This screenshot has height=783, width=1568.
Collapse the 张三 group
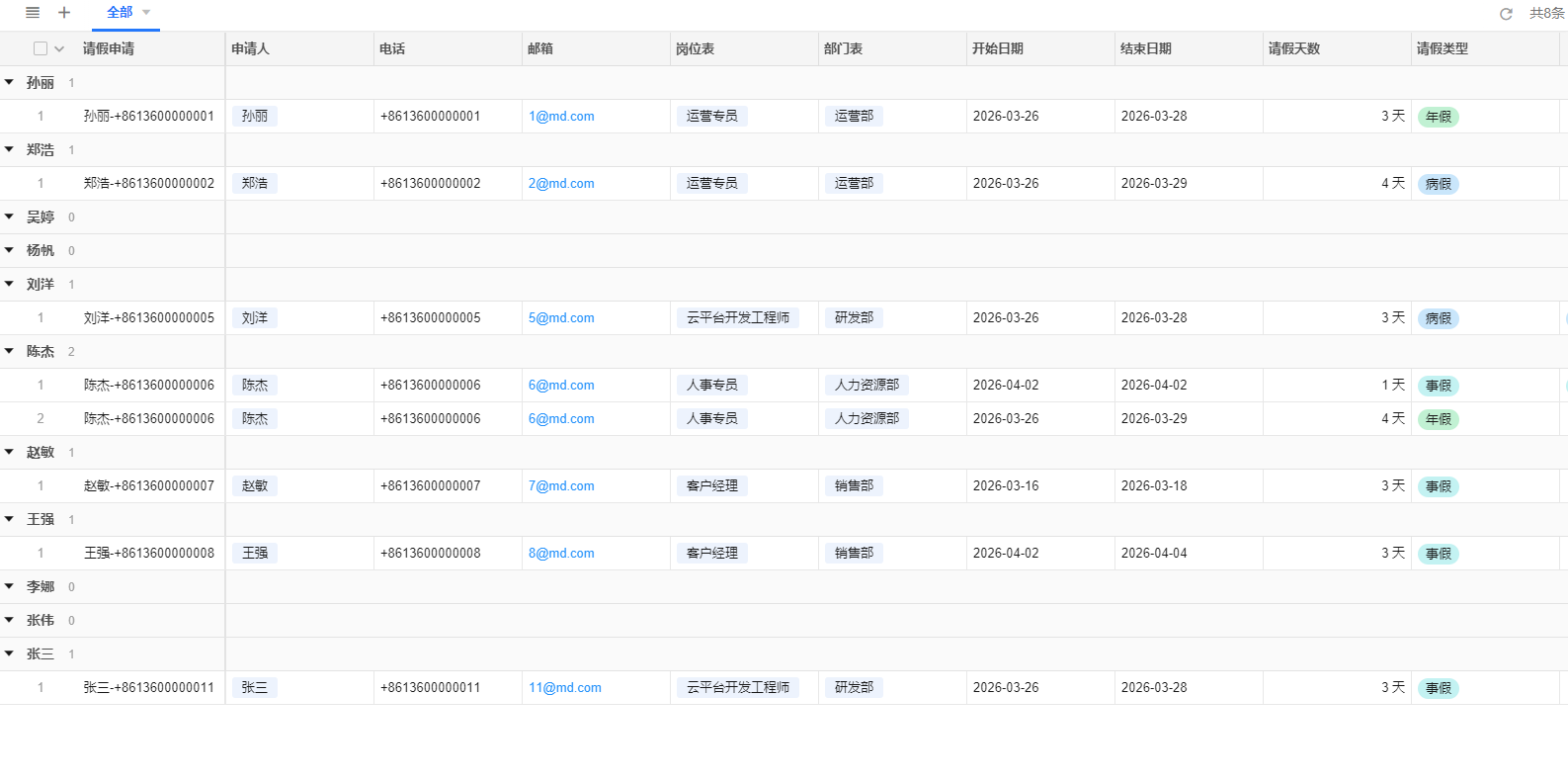(x=9, y=654)
